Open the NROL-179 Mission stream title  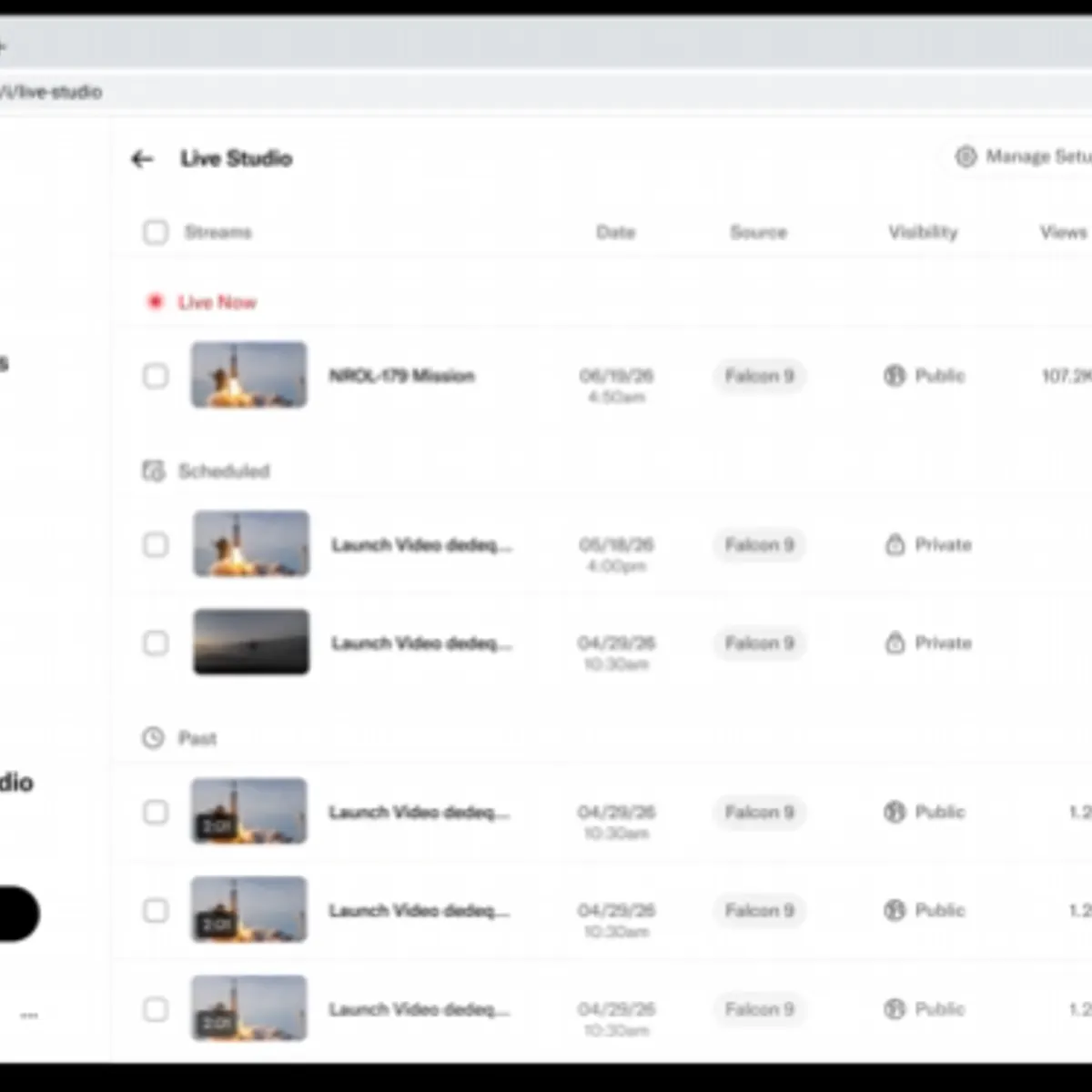[401, 375]
